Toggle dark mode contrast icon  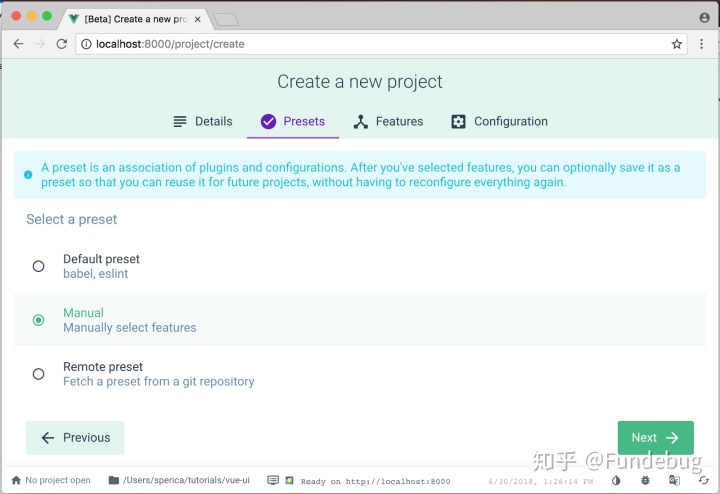pos(616,480)
